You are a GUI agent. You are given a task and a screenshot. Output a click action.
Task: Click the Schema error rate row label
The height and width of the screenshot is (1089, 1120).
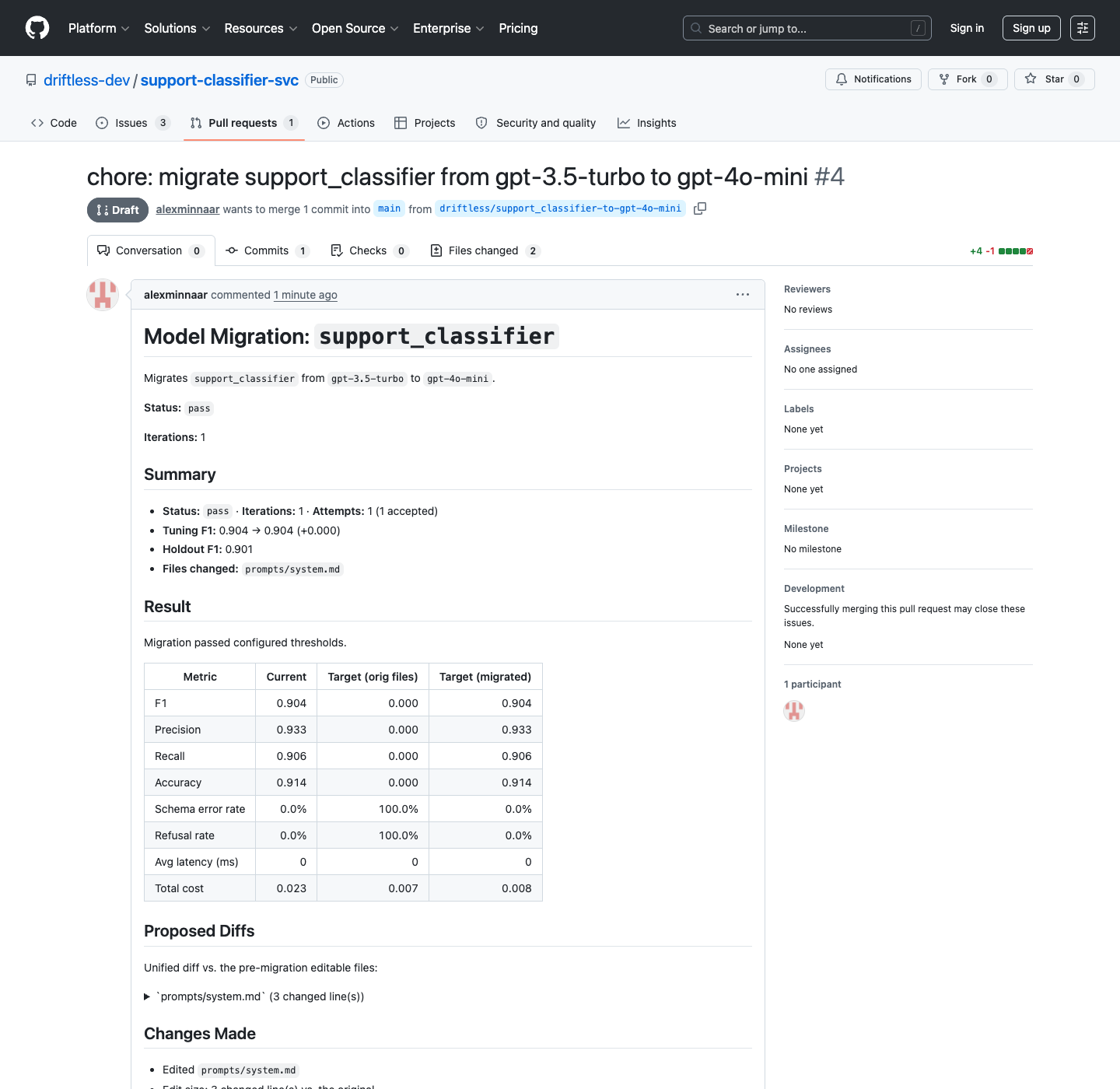point(200,809)
